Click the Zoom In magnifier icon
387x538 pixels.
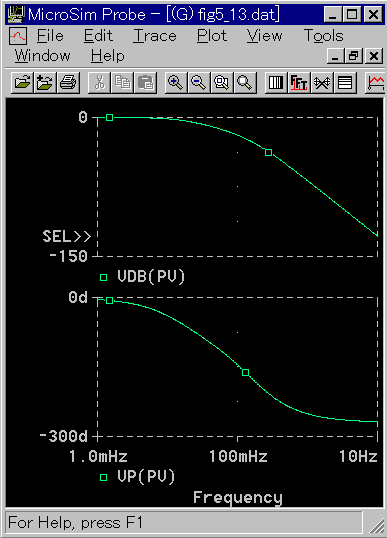pos(176,83)
